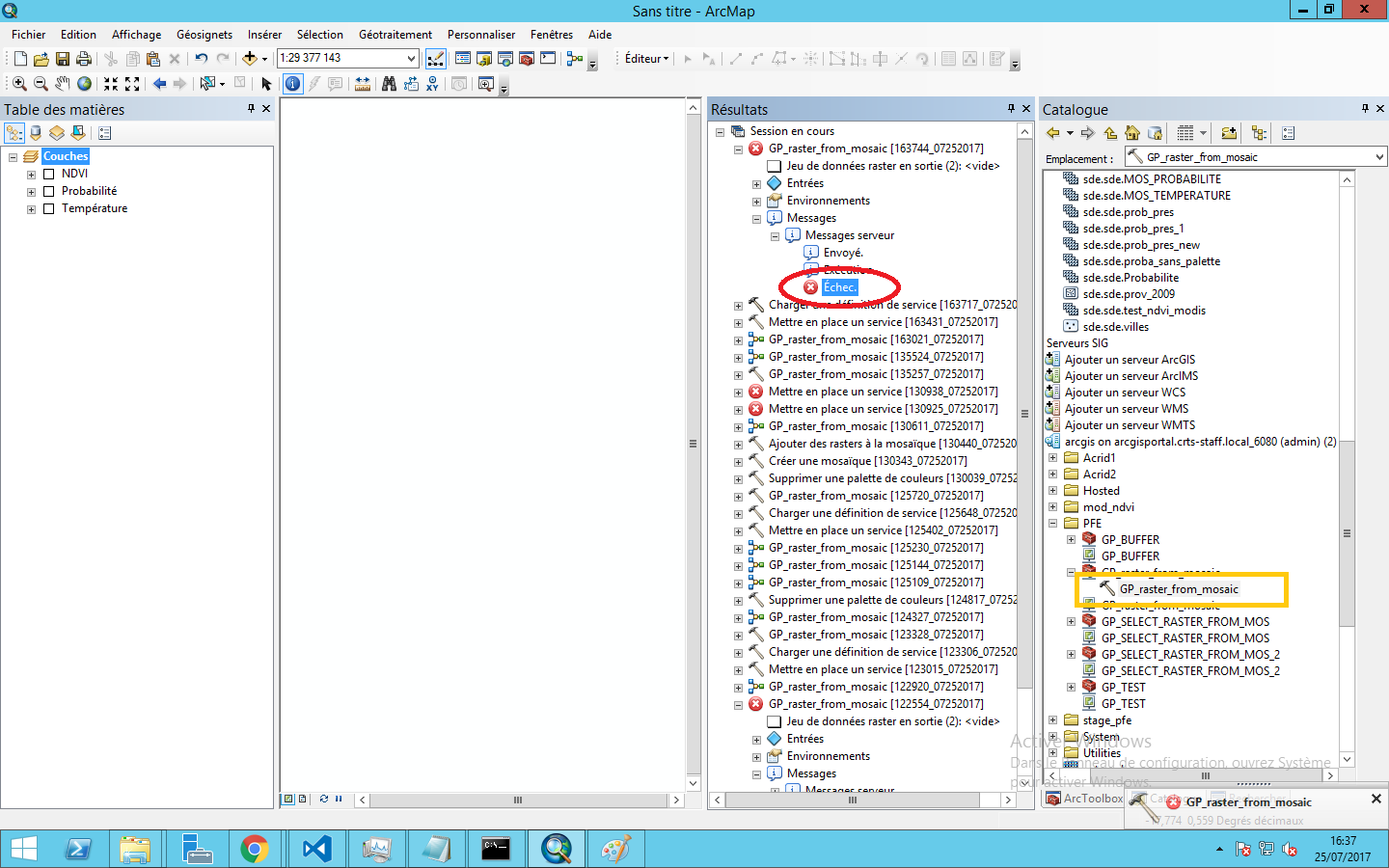Undo the last action
The height and width of the screenshot is (868, 1389).
201,59
